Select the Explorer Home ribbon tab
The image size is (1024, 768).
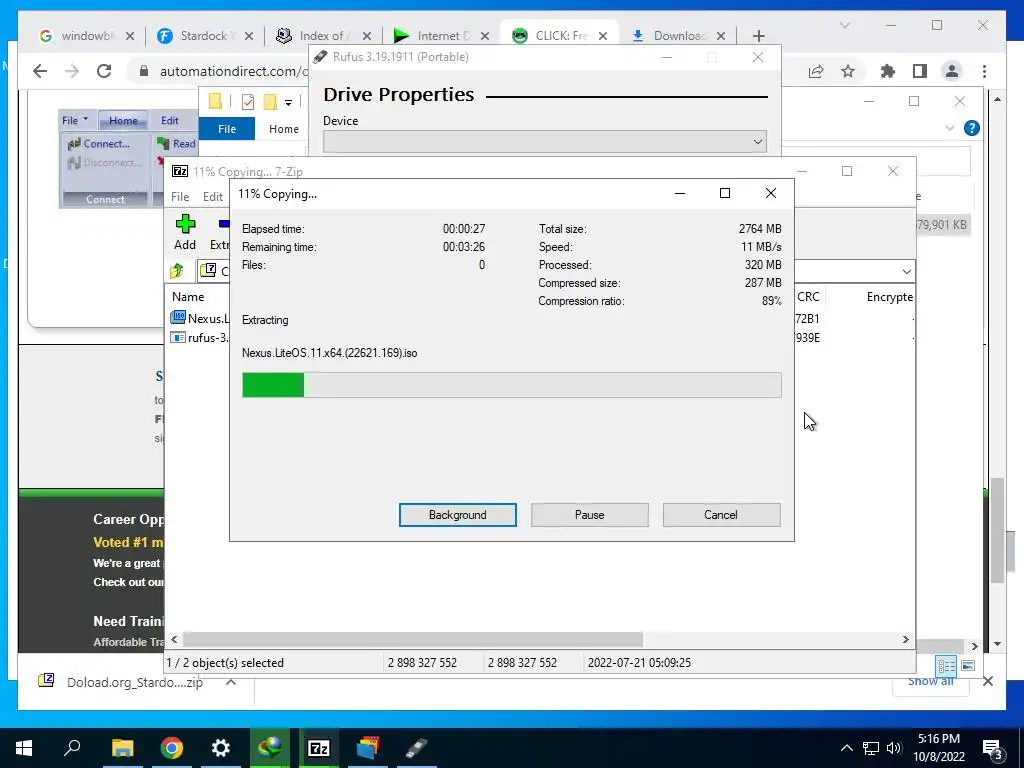283,129
